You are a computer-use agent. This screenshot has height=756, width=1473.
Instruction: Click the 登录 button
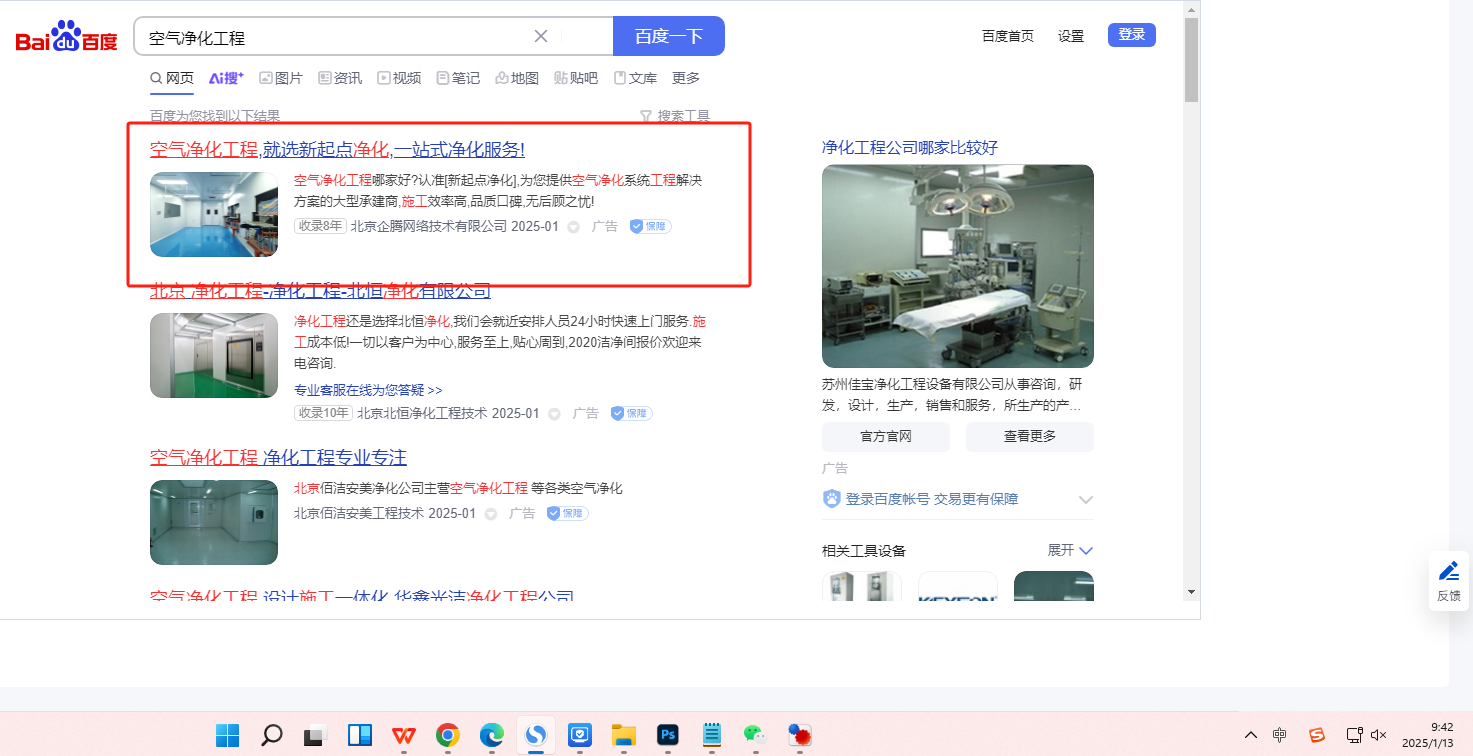tap(1132, 35)
